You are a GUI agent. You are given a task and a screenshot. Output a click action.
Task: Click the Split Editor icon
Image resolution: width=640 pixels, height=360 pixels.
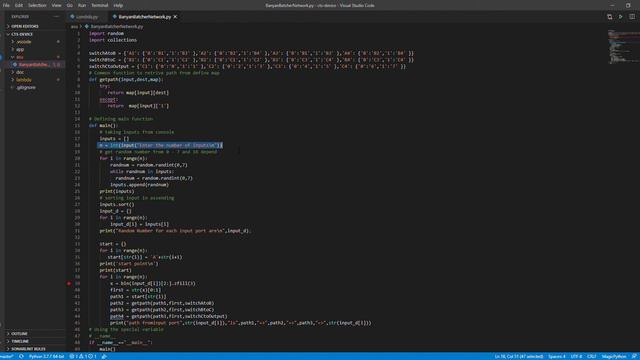pos(632,17)
